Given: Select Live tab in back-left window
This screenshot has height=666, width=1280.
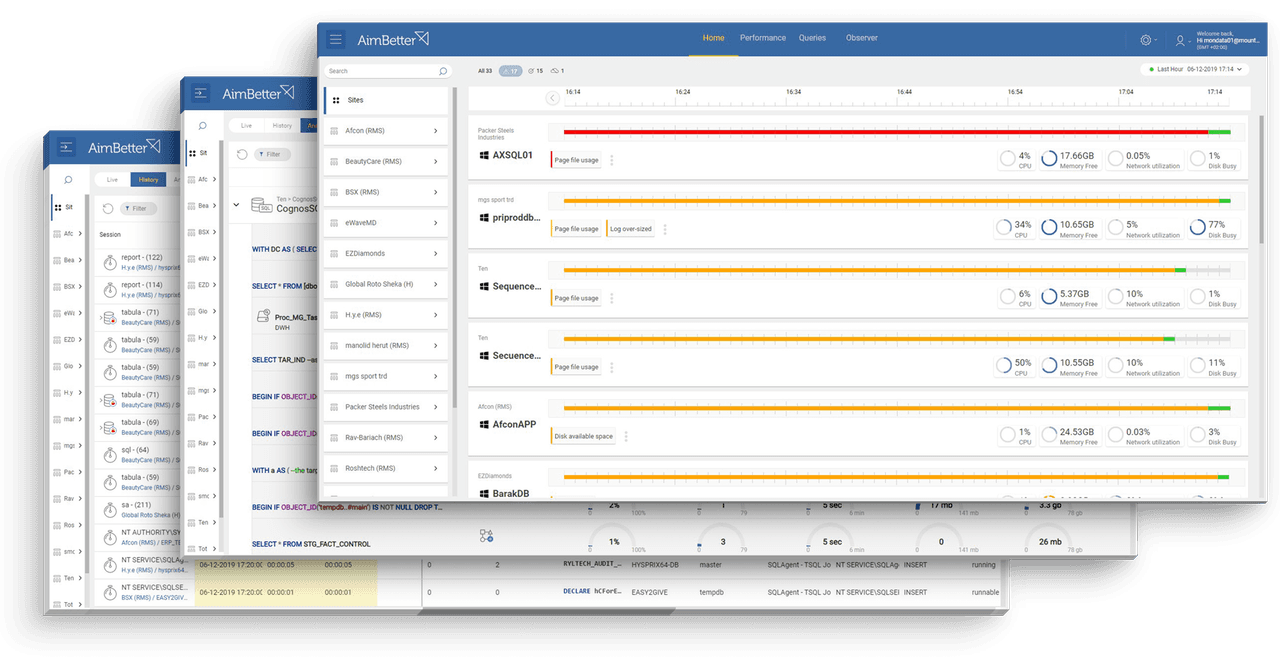Looking at the screenshot, I should [112, 180].
